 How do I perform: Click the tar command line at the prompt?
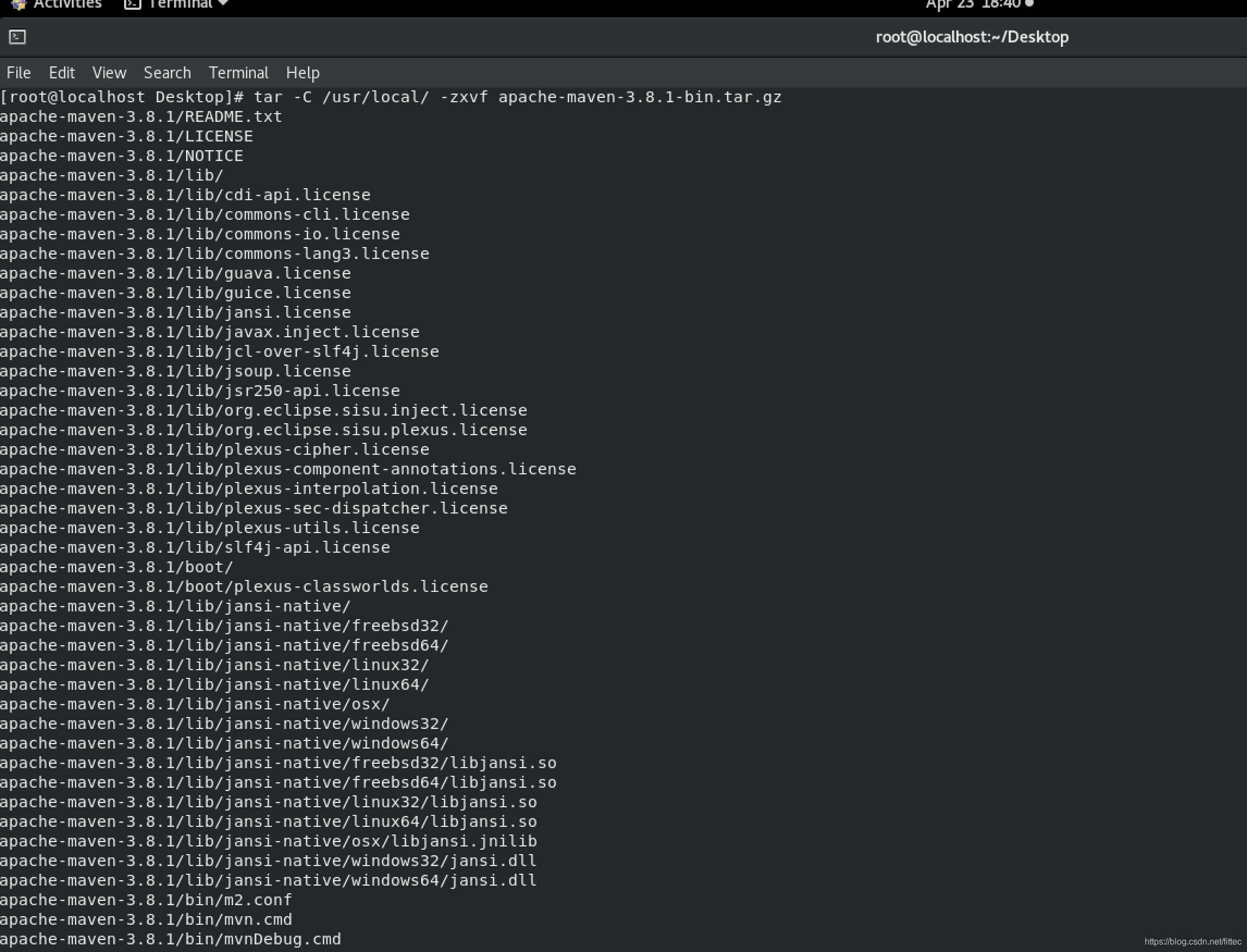coord(391,97)
